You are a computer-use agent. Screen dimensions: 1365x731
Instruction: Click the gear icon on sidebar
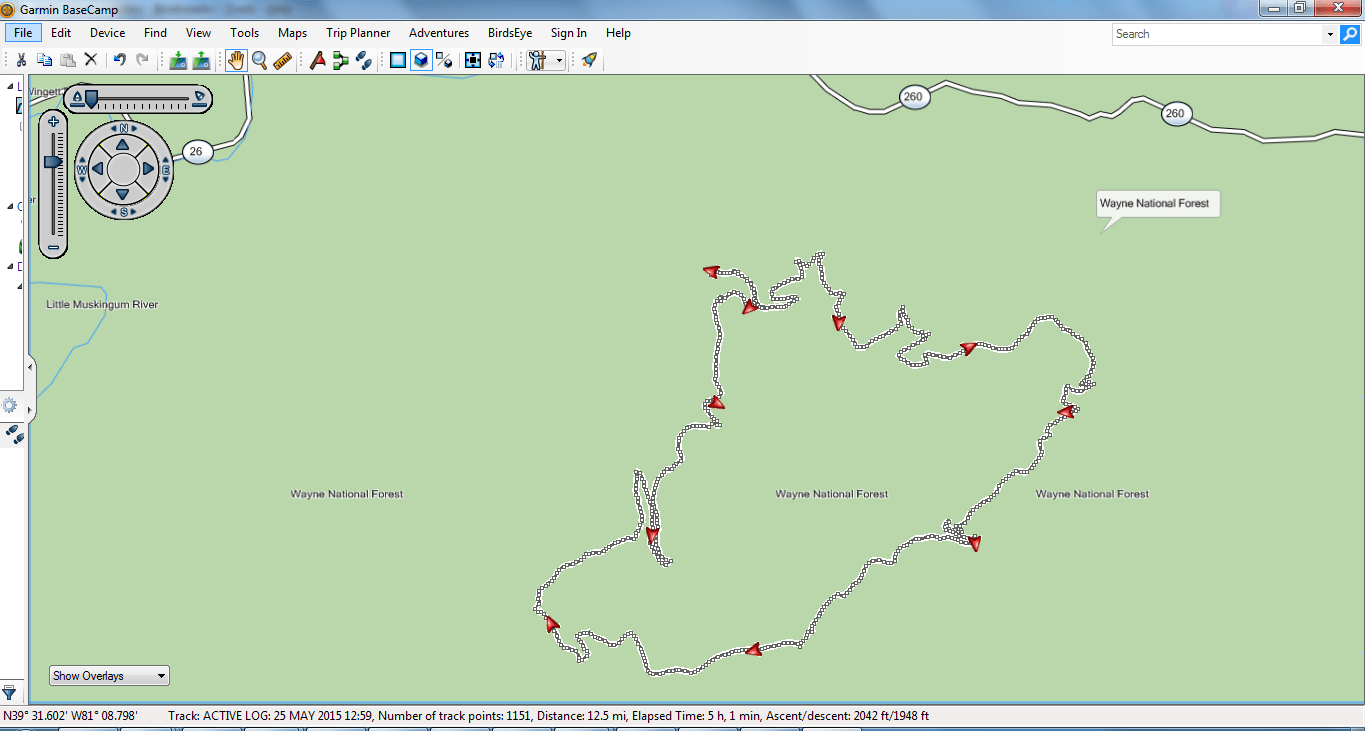pyautogui.click(x=10, y=406)
